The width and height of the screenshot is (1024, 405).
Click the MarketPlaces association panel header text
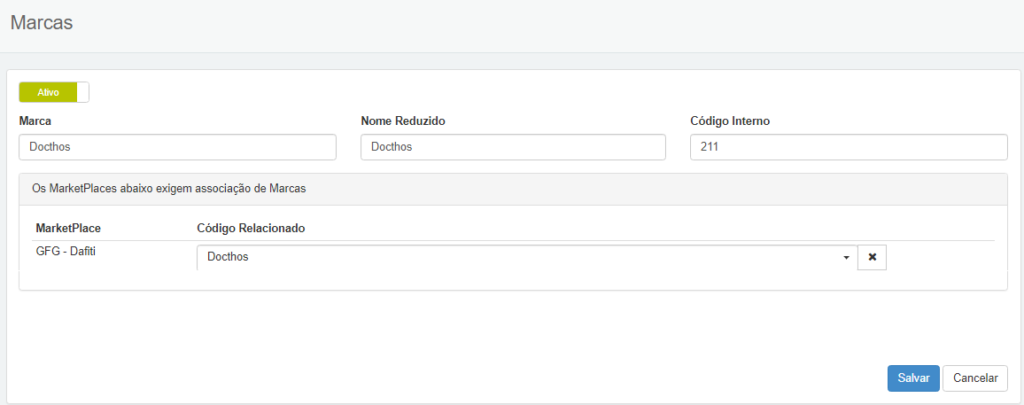[169, 189]
